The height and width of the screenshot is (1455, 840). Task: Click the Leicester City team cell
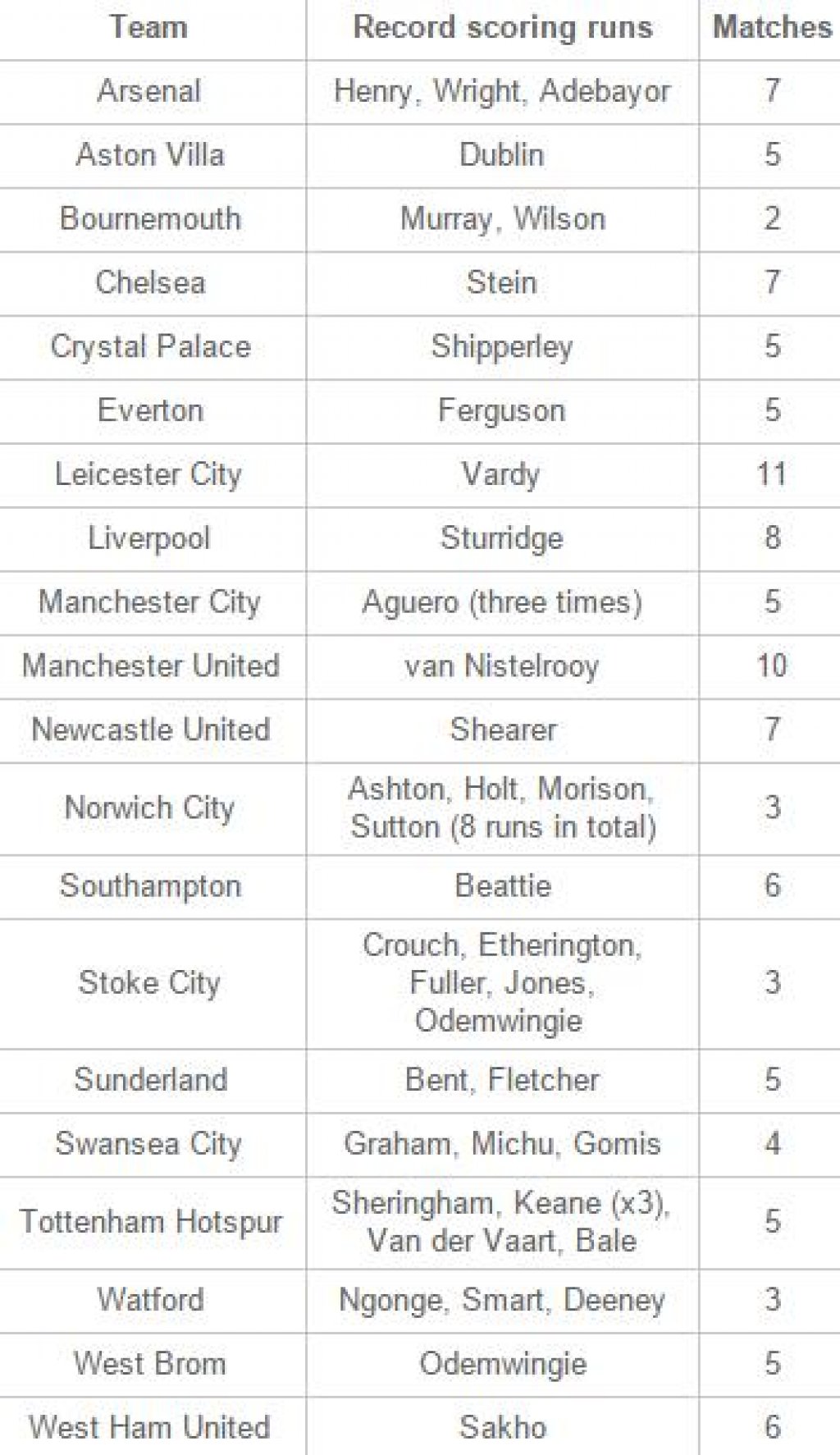(149, 474)
